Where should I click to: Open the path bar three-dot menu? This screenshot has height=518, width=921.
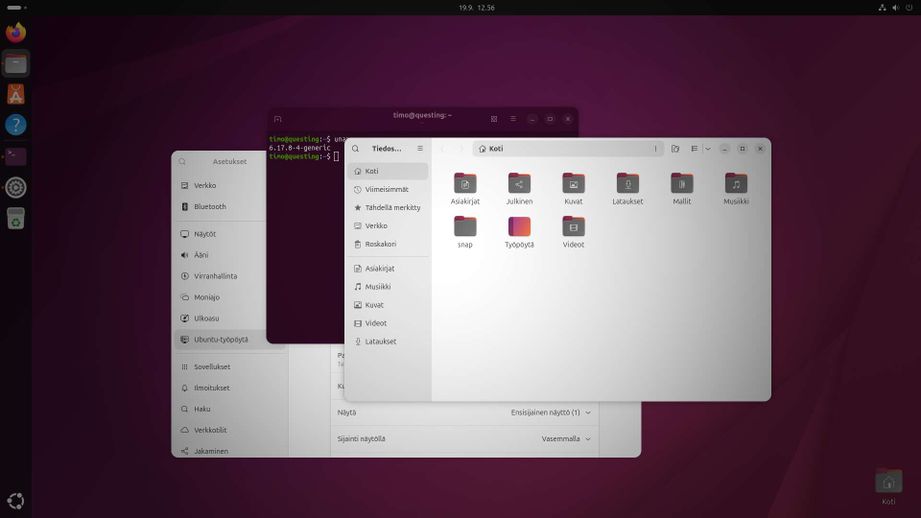coord(656,149)
